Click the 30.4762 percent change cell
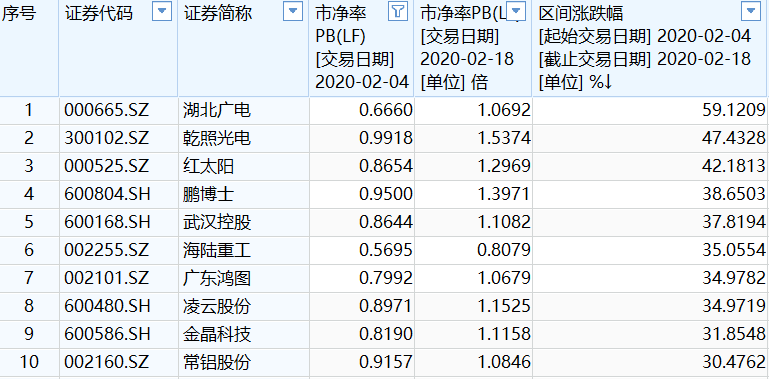The width and height of the screenshot is (769, 379). pyautogui.click(x=650, y=362)
